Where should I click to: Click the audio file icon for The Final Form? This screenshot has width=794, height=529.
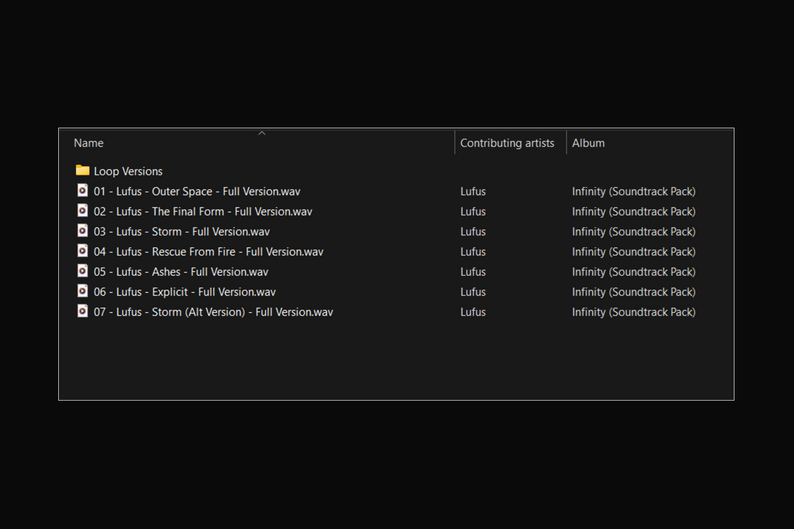pyautogui.click(x=83, y=211)
